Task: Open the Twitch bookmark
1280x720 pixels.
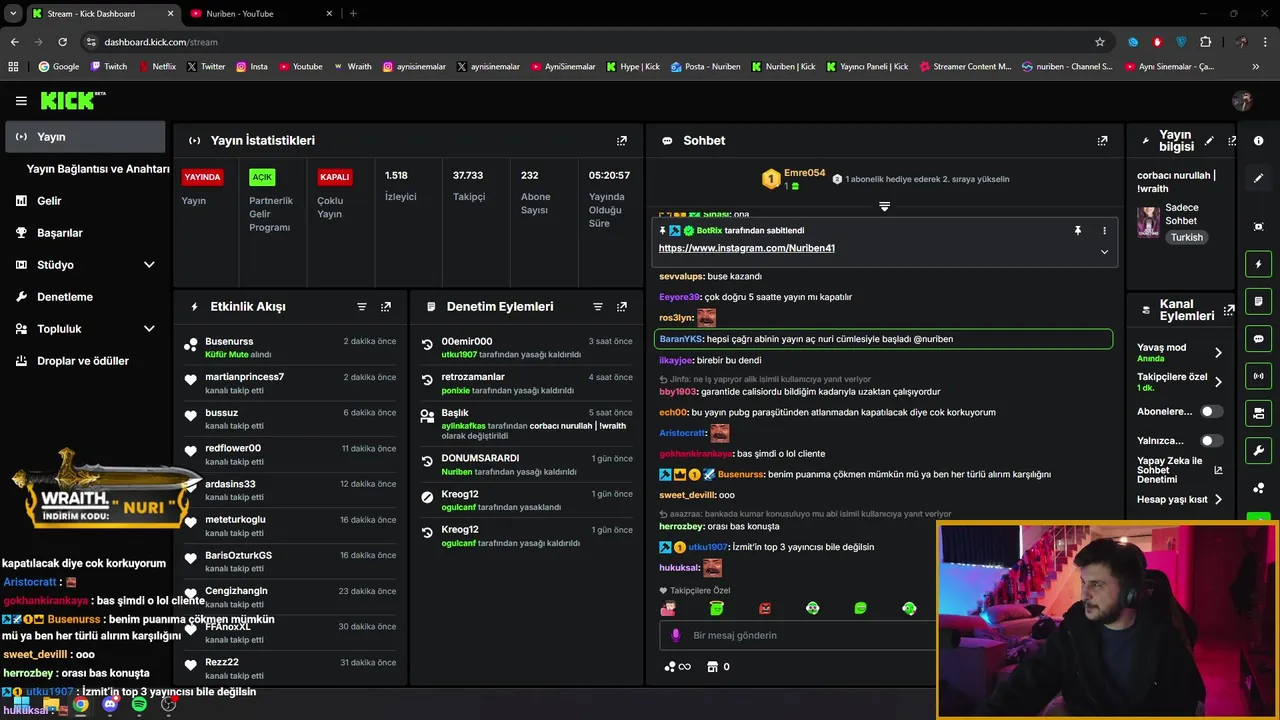Action: (108, 67)
